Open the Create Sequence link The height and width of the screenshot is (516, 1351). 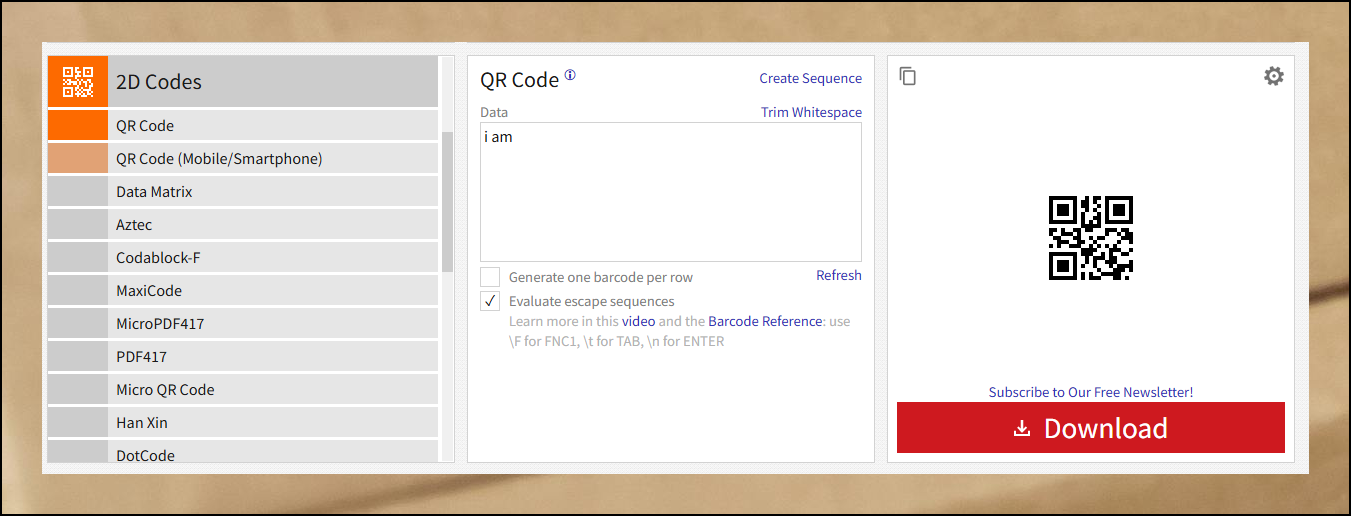click(x=810, y=78)
